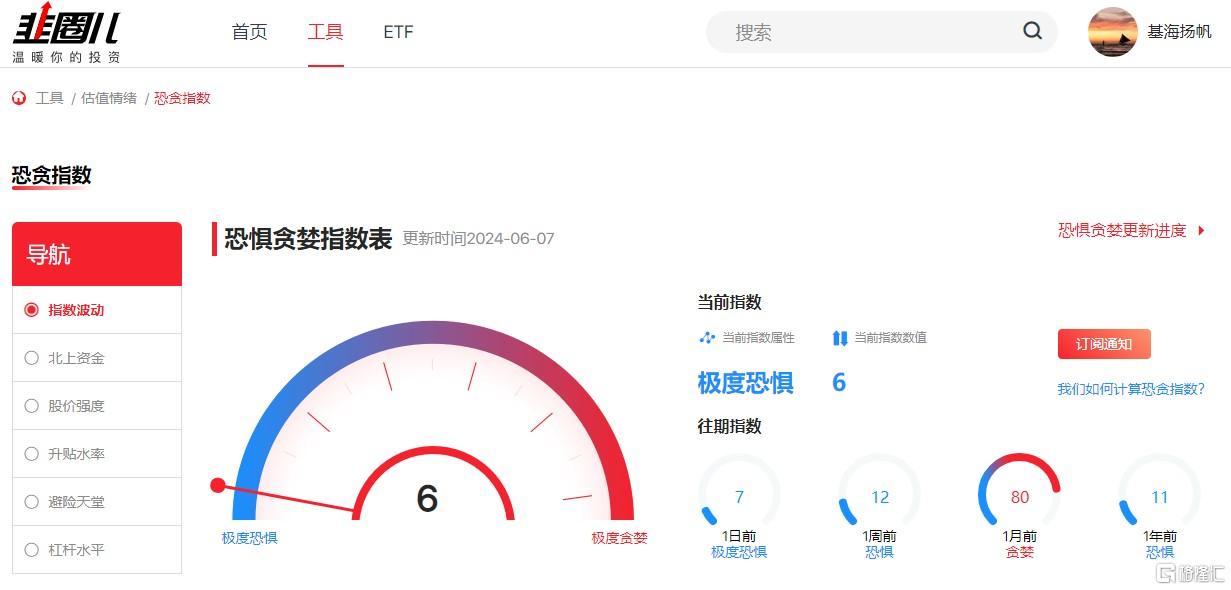Screen dimensions: 1231x590
Task: Click the 1日前 gauge showing 7
Action: 739,494
